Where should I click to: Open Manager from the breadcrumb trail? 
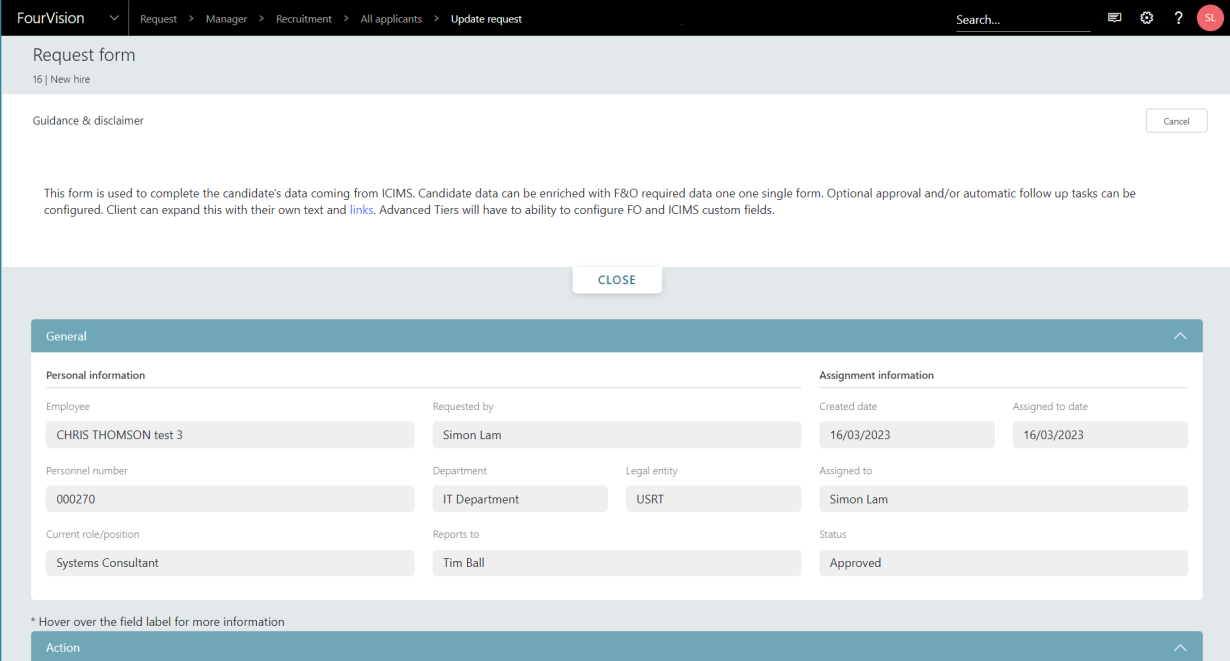pos(226,18)
